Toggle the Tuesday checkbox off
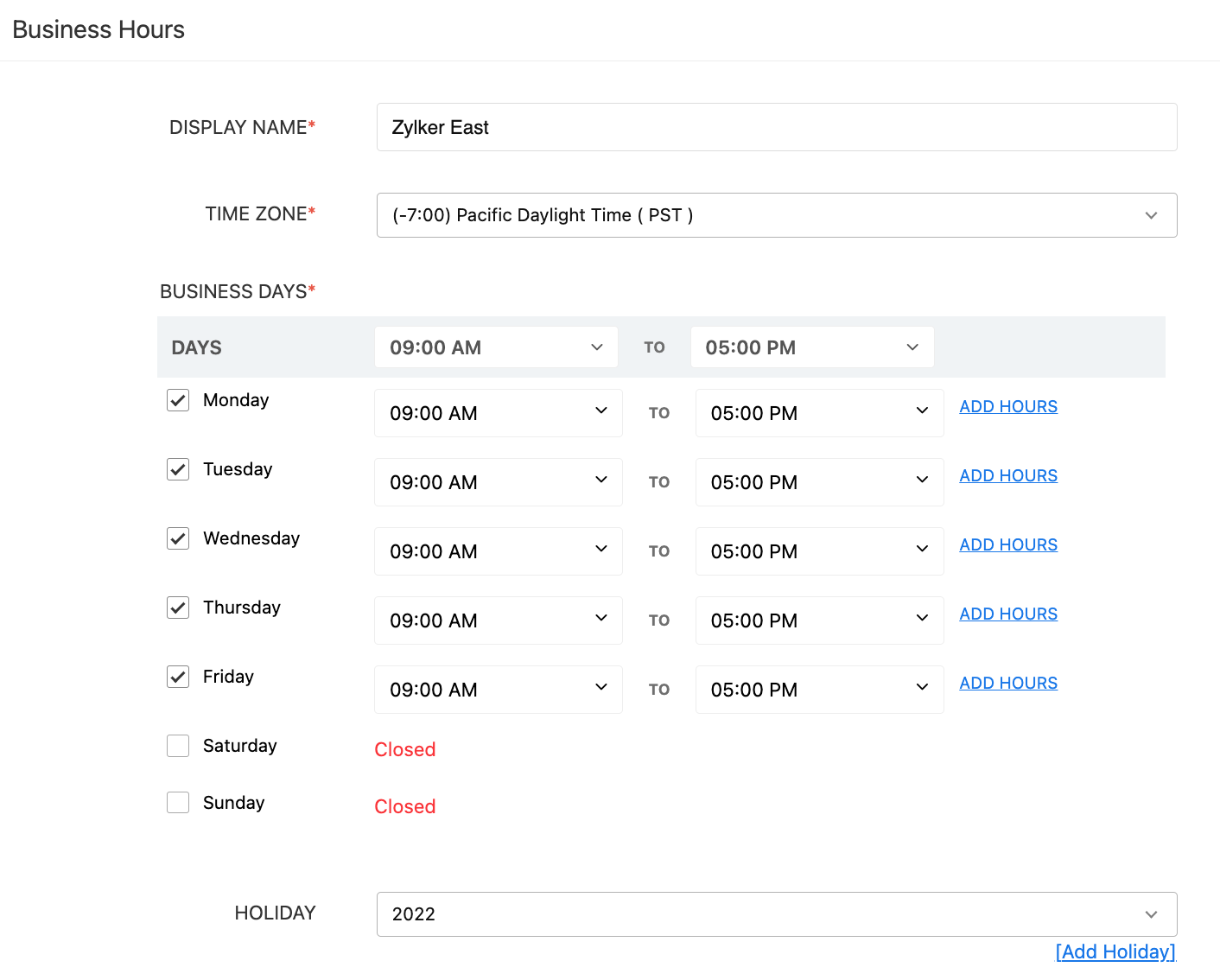Viewport: 1220px width, 980px height. (178, 469)
